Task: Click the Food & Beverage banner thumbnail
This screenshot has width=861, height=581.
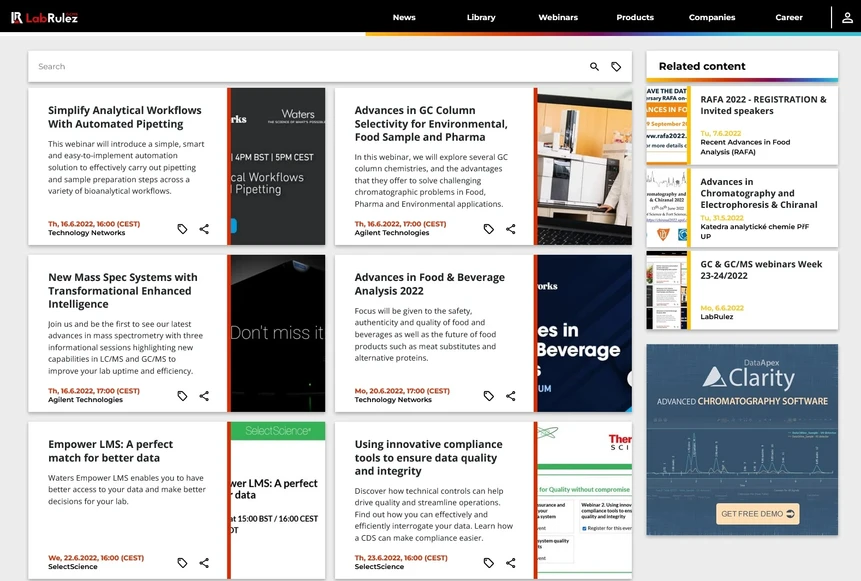Action: click(585, 333)
